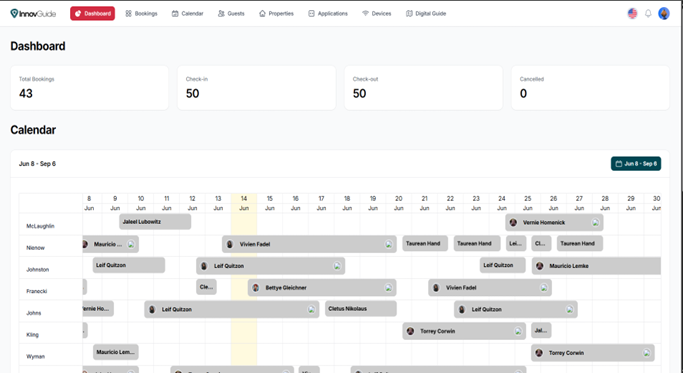Click Vivien Fadel avatar in Nienow row

[230, 244]
